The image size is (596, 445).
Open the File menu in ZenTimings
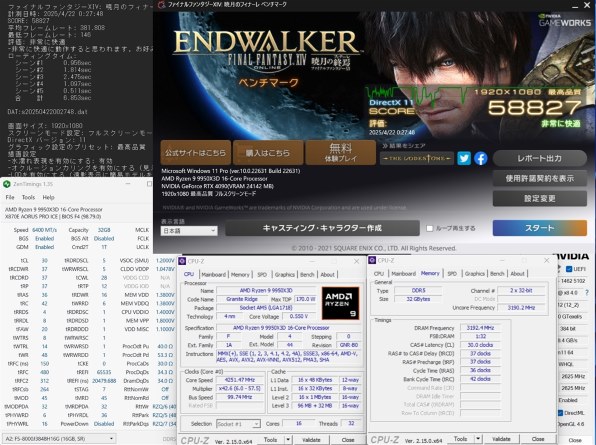point(10,197)
